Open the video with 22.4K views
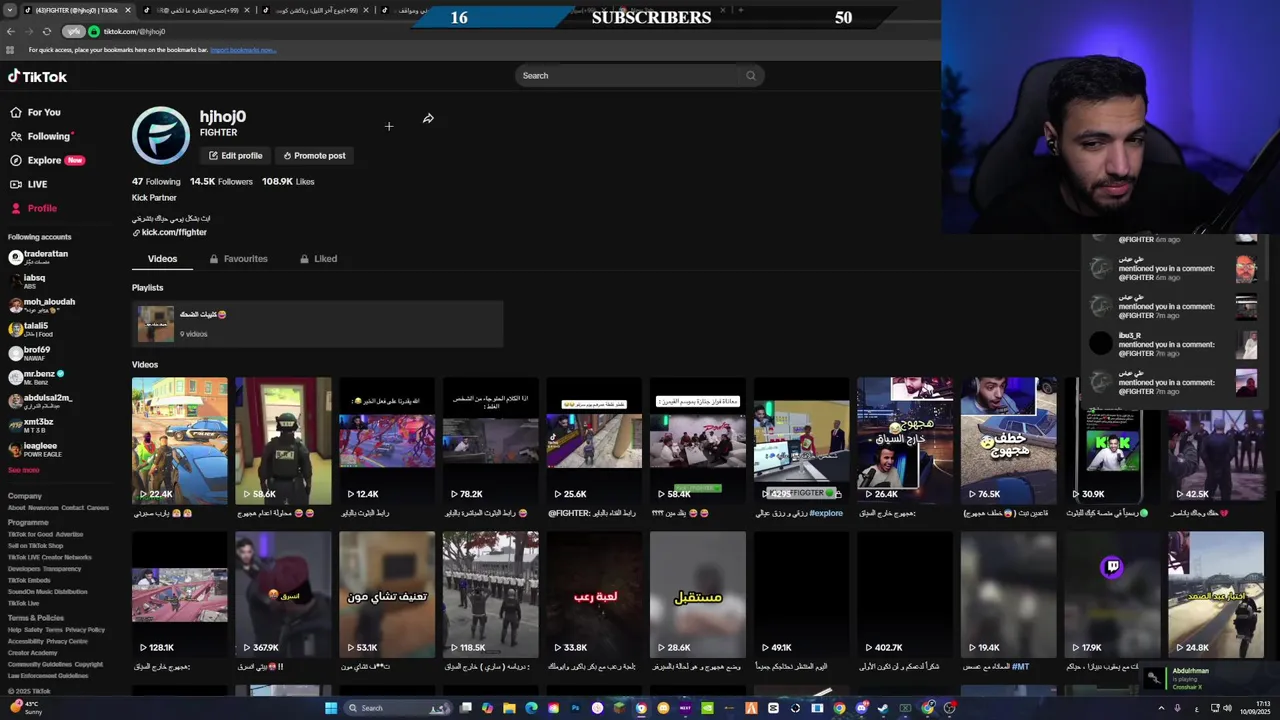 point(180,440)
